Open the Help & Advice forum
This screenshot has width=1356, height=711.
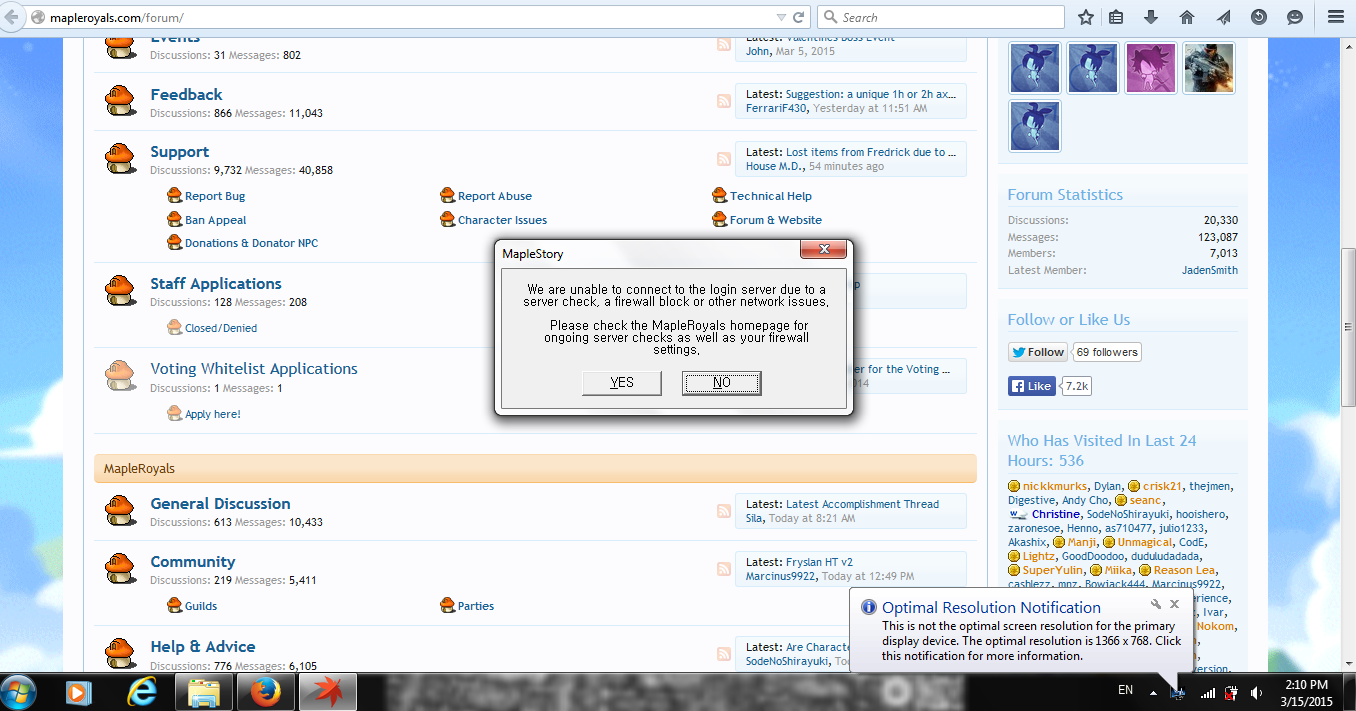click(203, 647)
